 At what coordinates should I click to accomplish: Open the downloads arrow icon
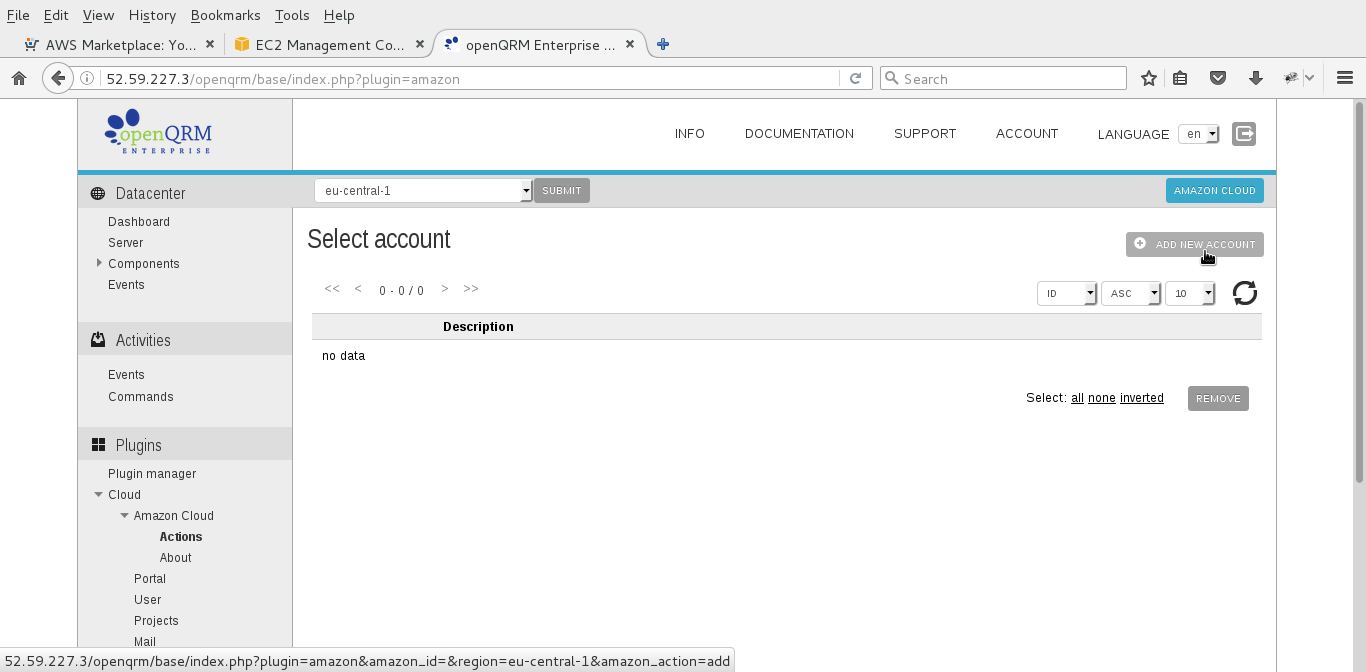(x=1256, y=78)
